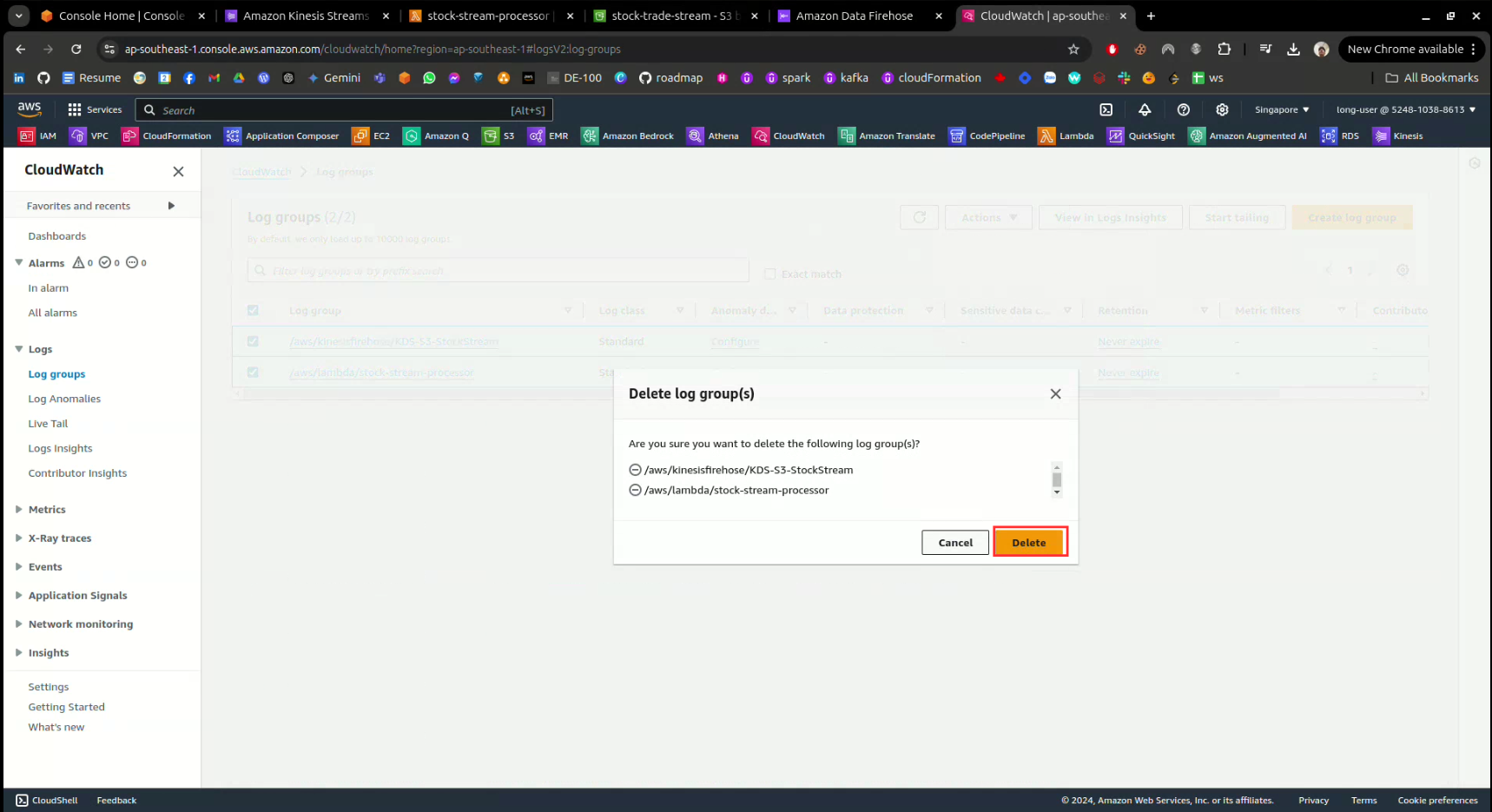Screen dimensions: 1492x812
Task: Toggle the select-all log groups checkbox
Action: point(253,310)
